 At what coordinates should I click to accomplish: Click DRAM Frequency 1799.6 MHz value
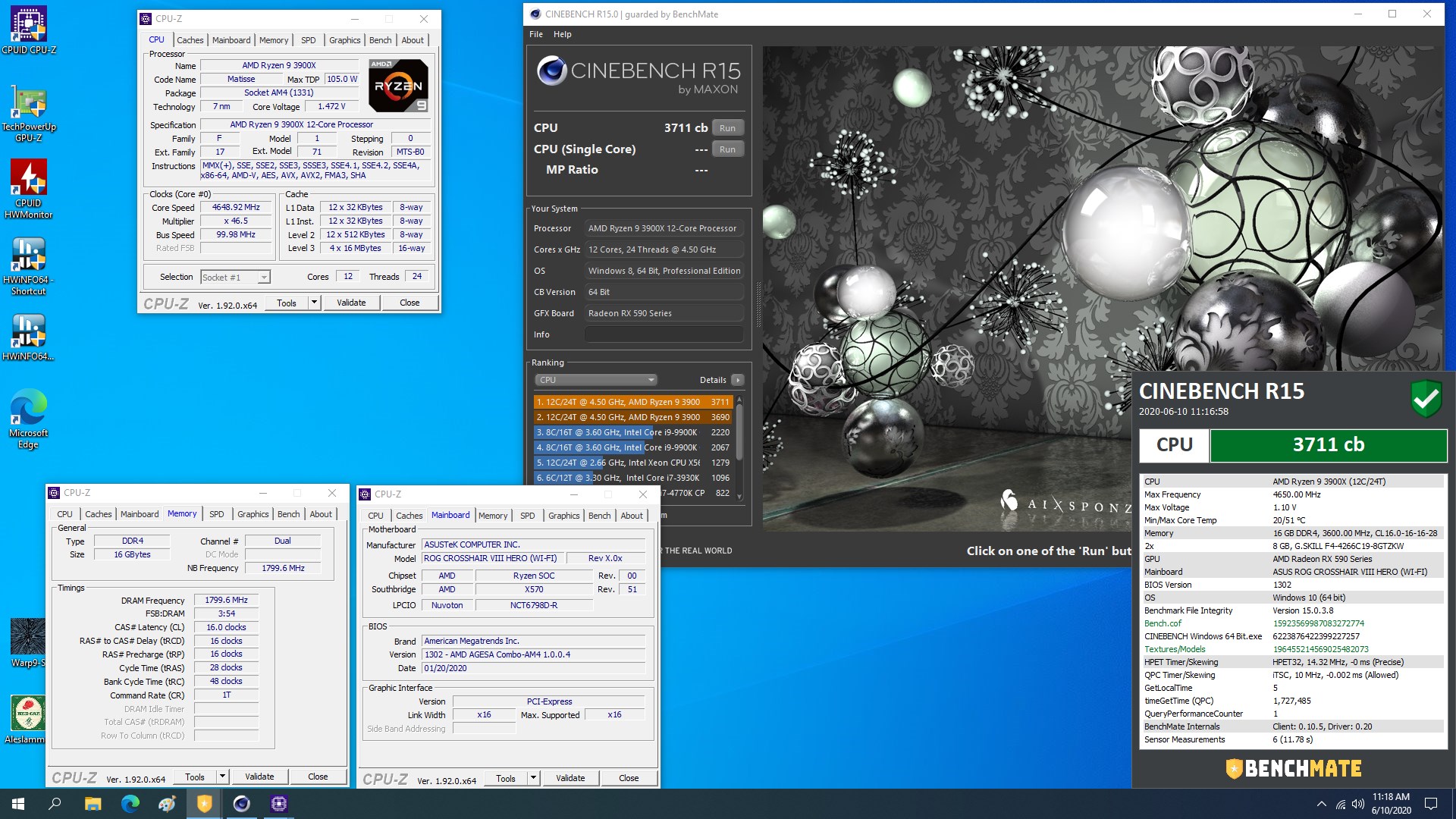pos(226,600)
